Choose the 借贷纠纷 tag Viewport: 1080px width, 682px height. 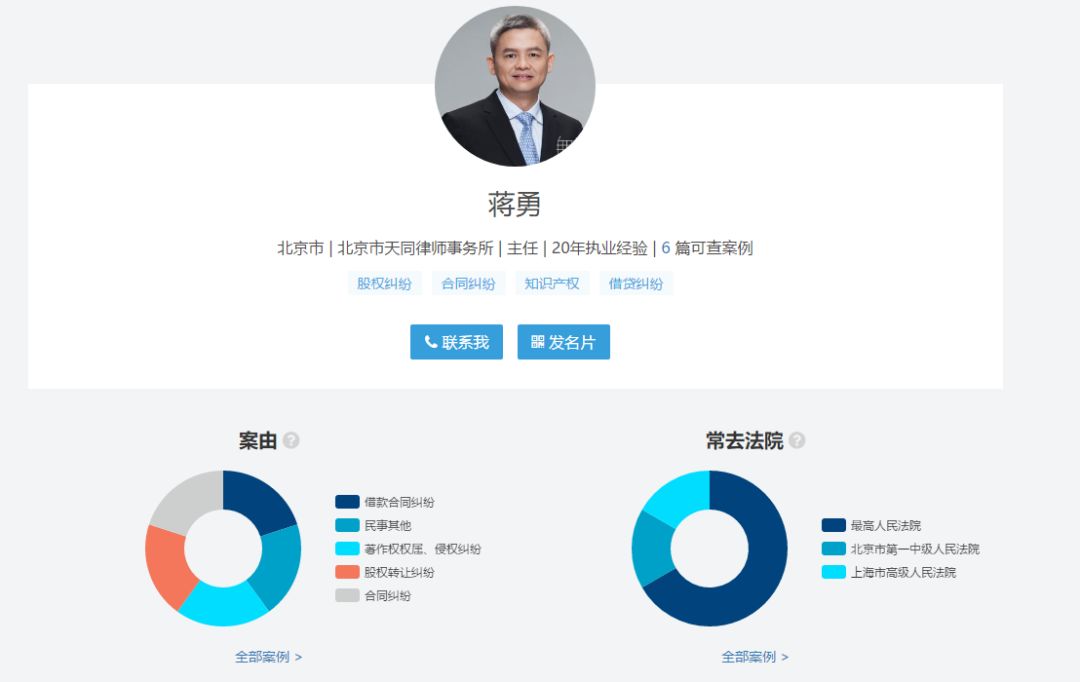point(636,283)
